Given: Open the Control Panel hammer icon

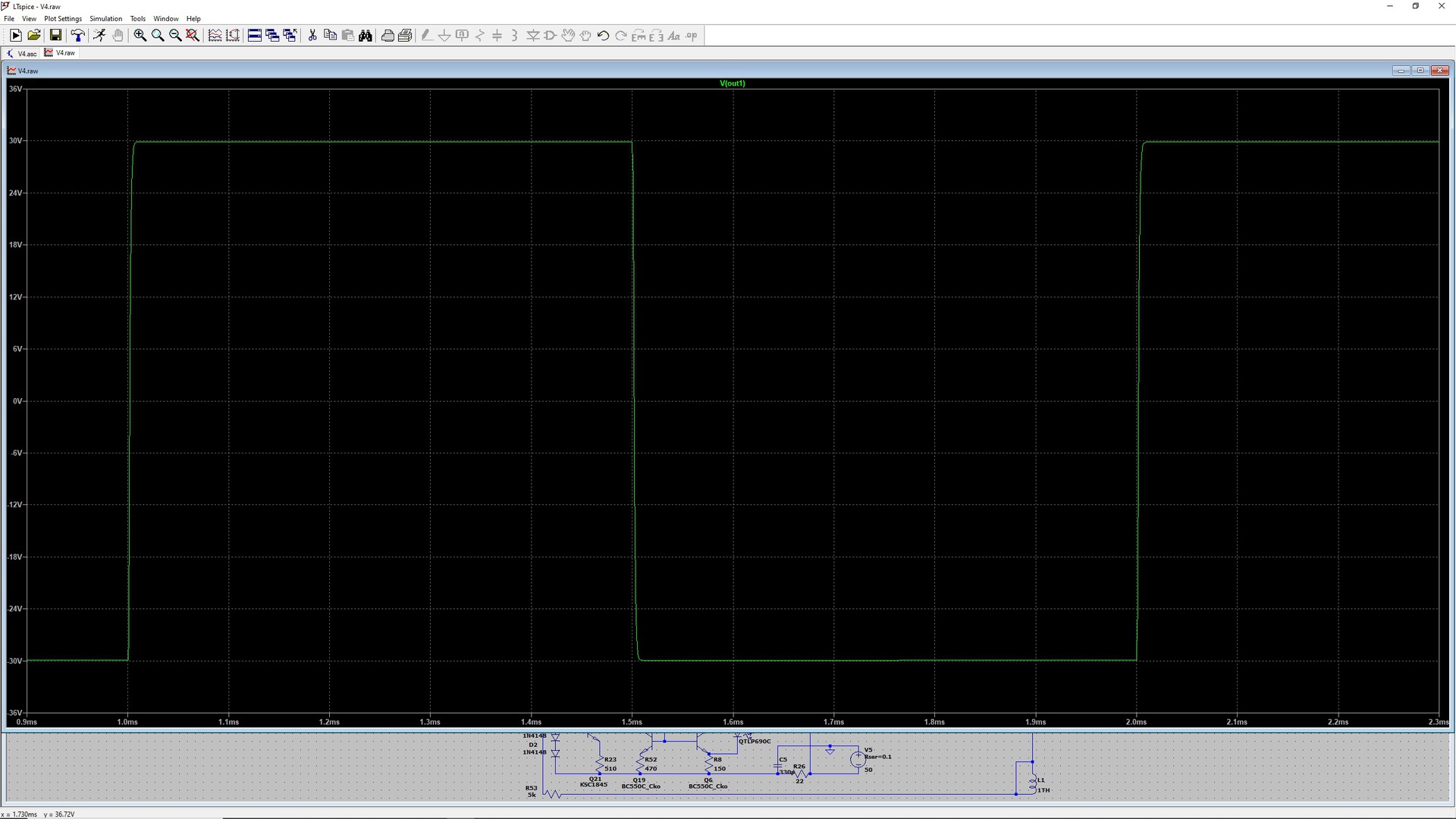Looking at the screenshot, I should 77,36.
